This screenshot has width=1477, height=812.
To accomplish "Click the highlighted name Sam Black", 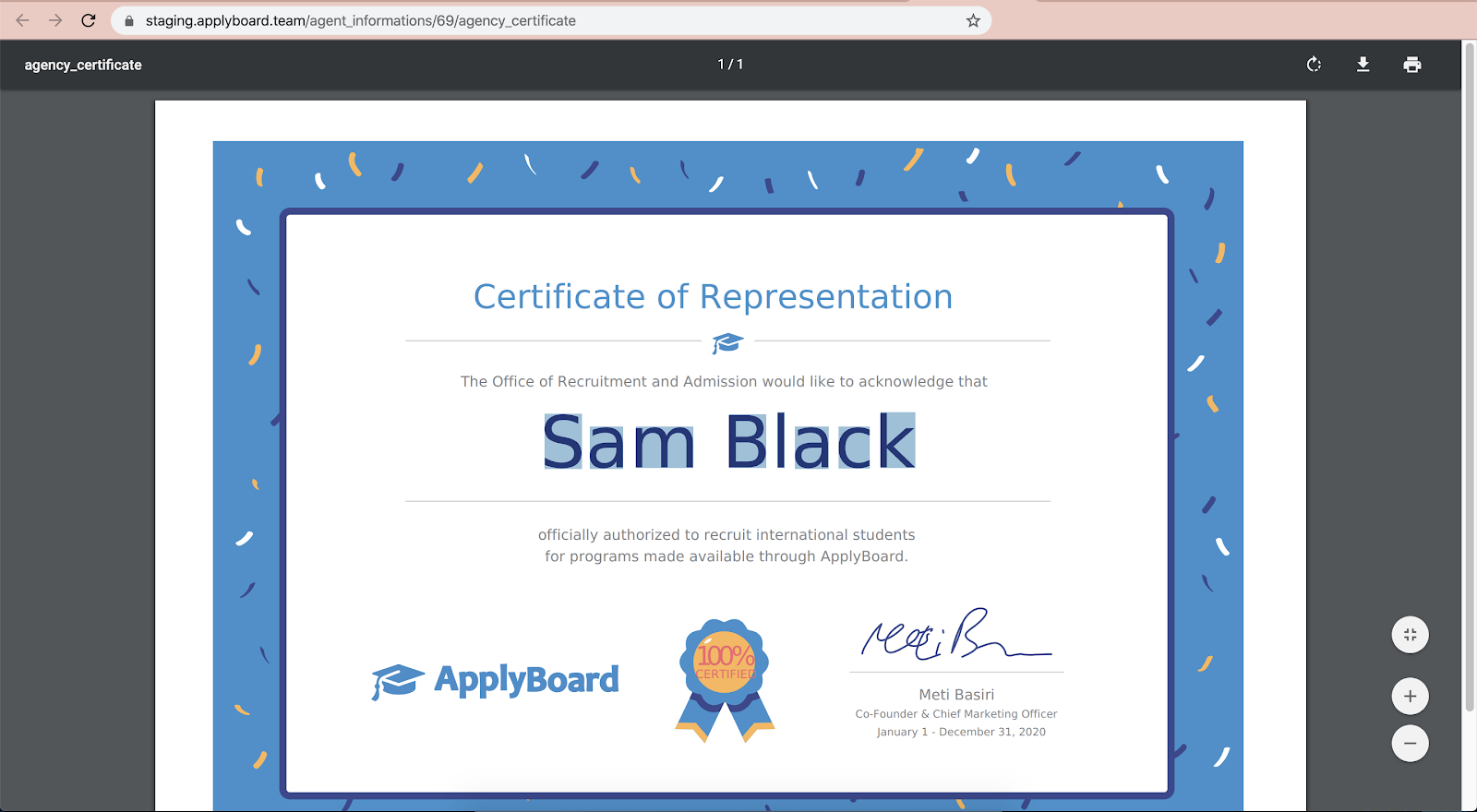I will pyautogui.click(x=729, y=441).
